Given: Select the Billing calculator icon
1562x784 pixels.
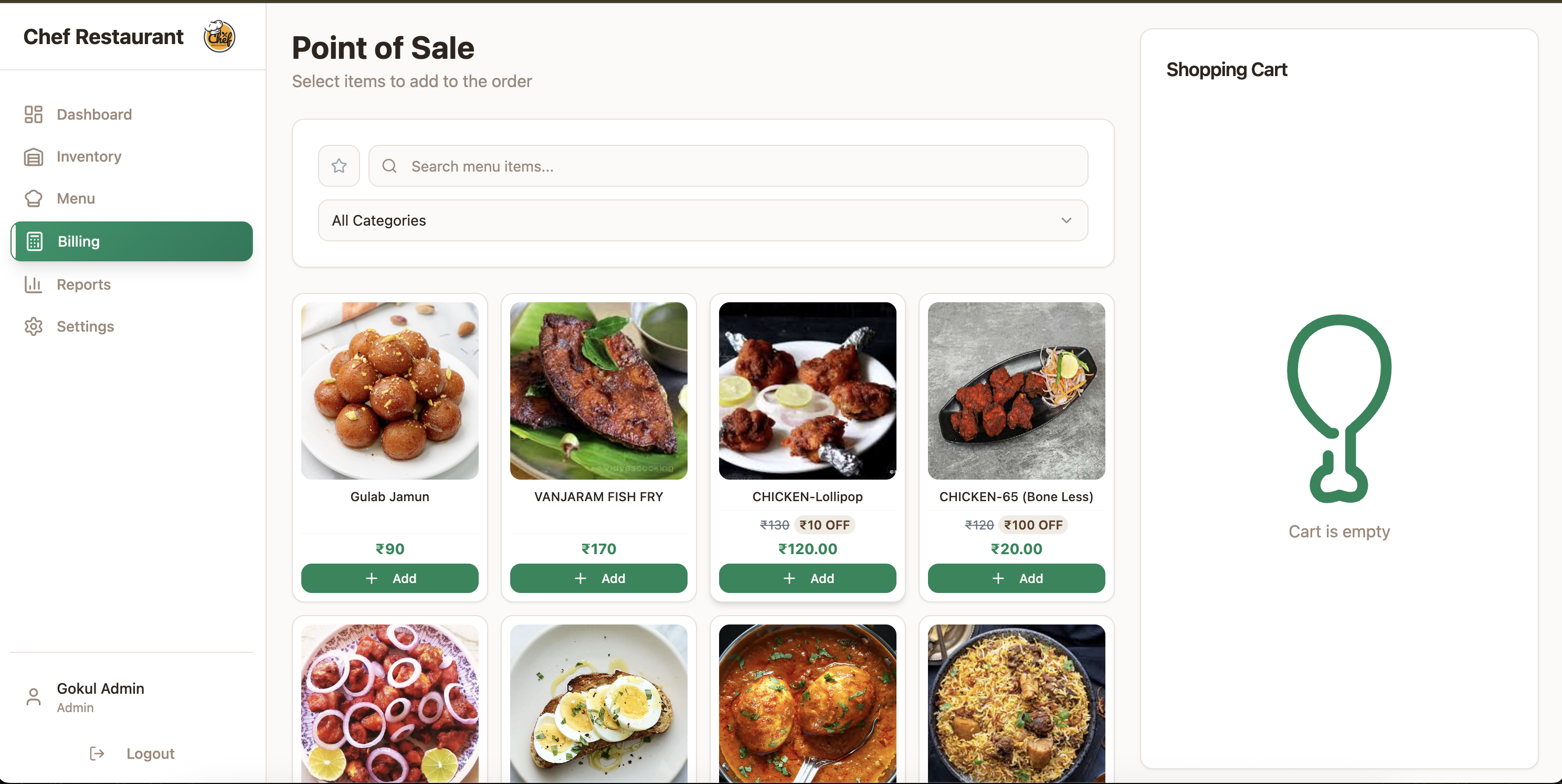Looking at the screenshot, I should tap(34, 241).
